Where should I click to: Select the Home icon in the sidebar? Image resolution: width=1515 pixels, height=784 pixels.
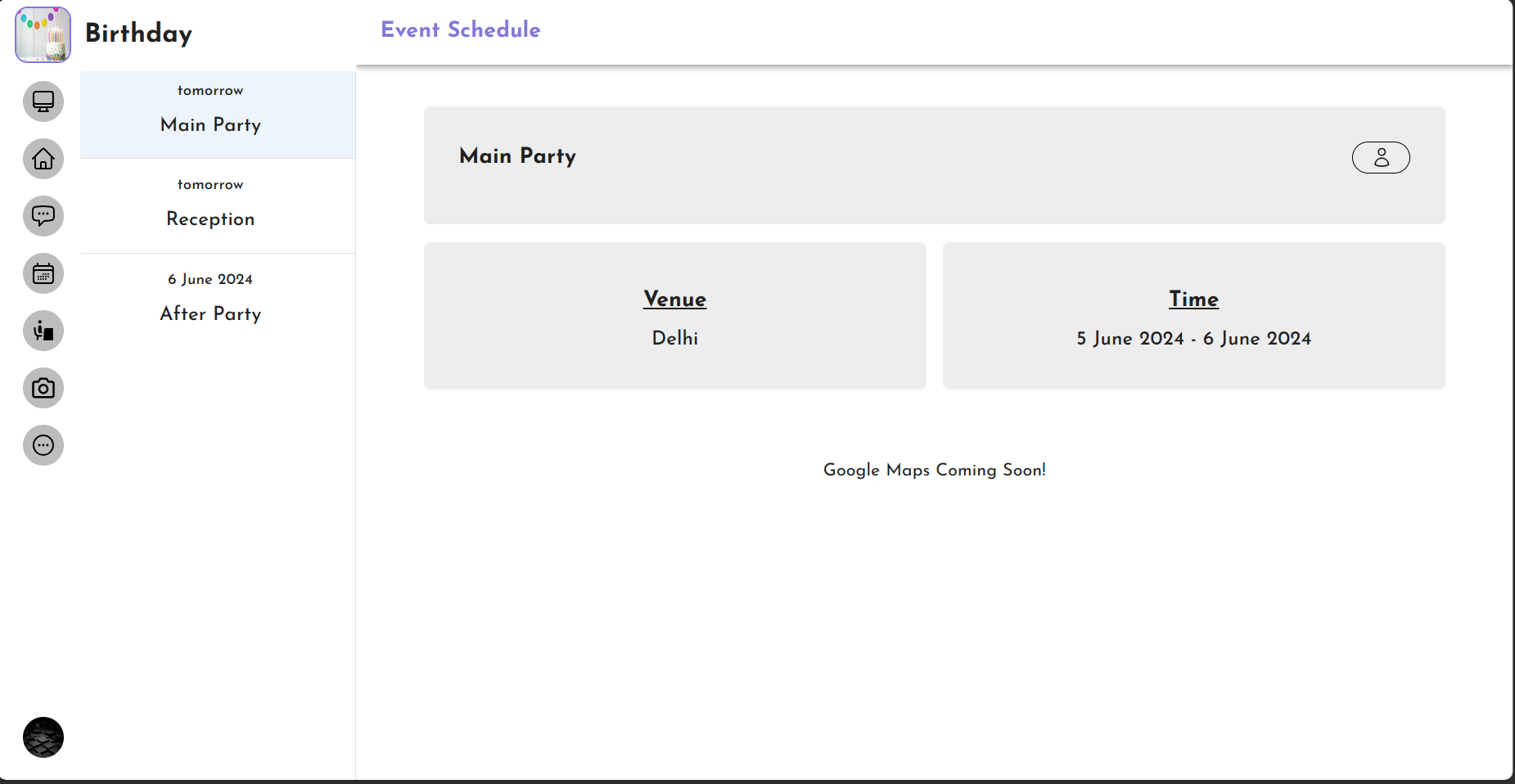(43, 159)
